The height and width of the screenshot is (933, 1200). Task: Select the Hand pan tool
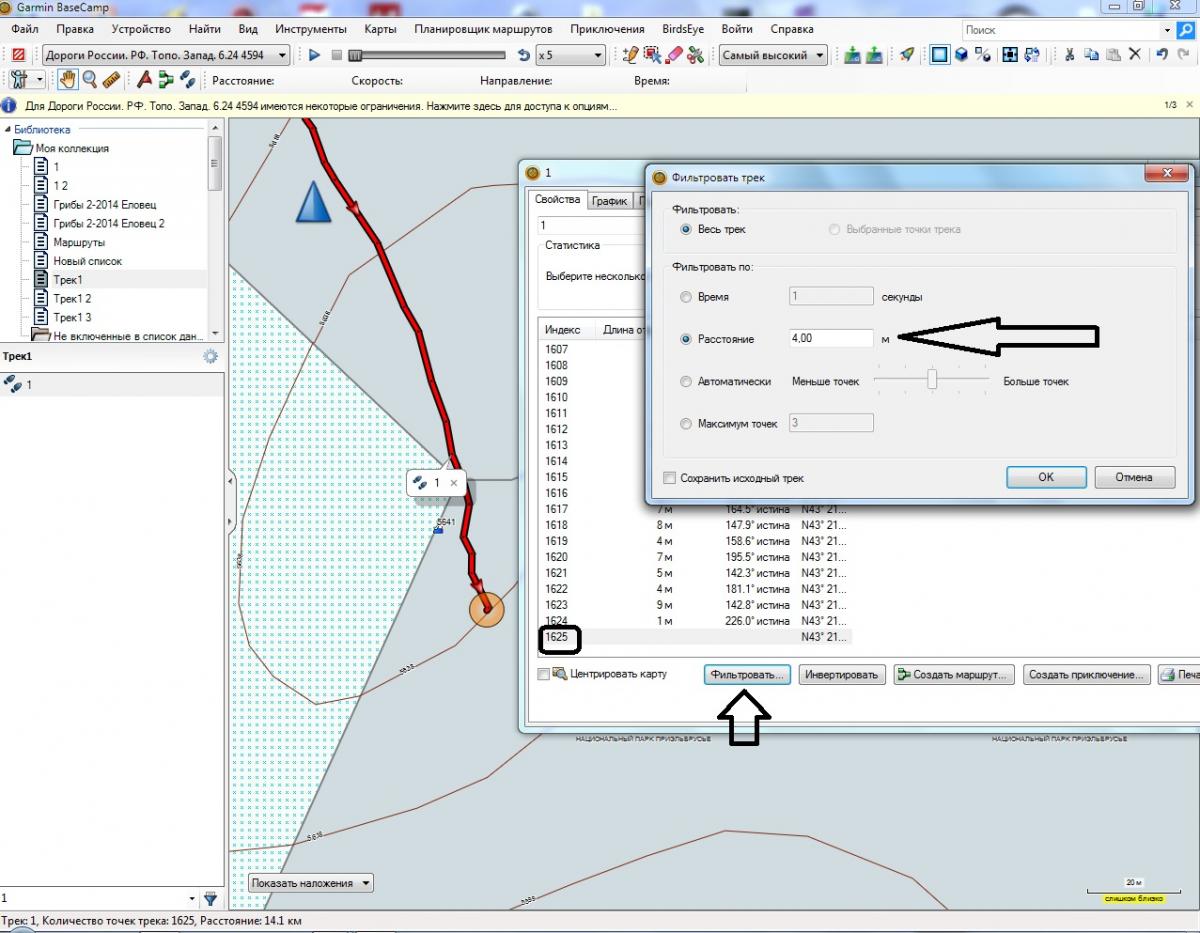point(70,80)
